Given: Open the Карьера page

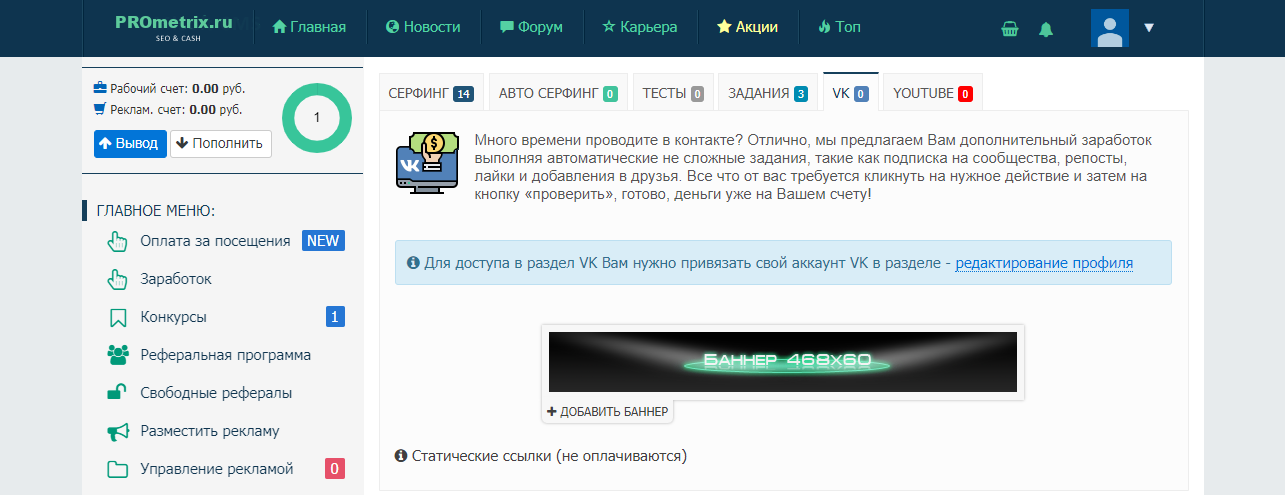Looking at the screenshot, I should tap(640, 27).
